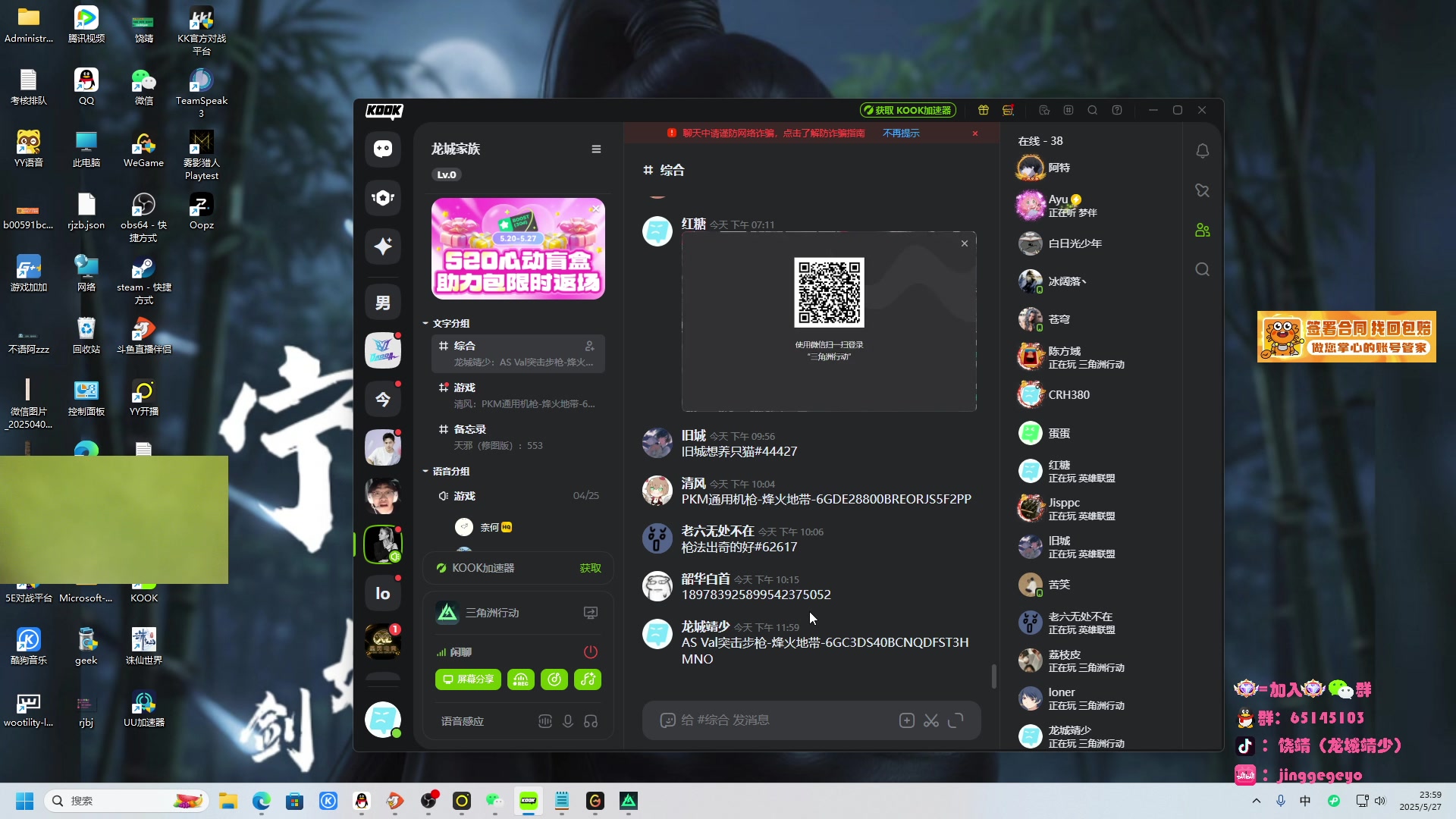Click the screen cast icon beside 三角洲行动

pyautogui.click(x=591, y=613)
